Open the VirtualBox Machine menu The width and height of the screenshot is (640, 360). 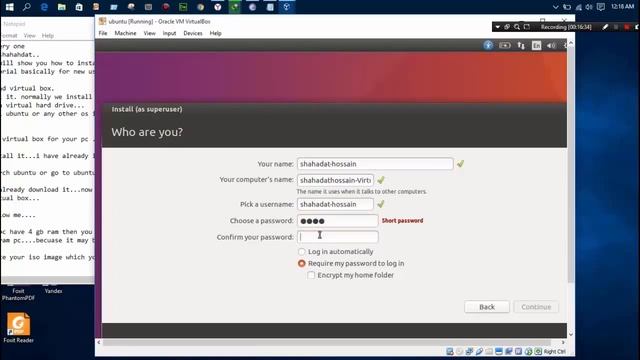(x=125, y=33)
